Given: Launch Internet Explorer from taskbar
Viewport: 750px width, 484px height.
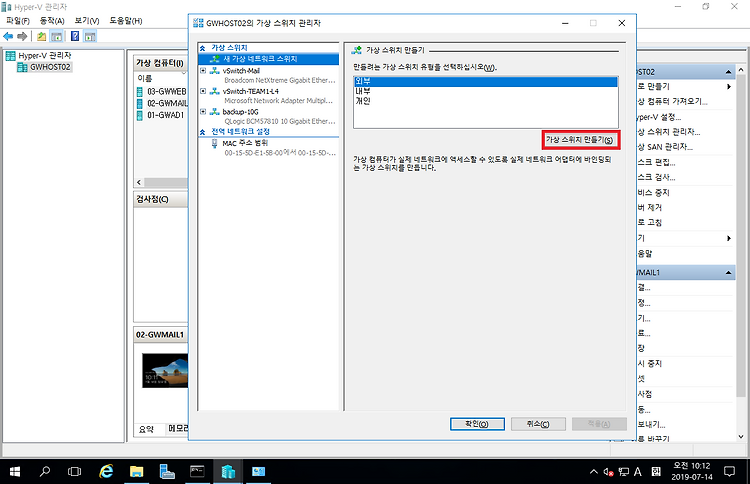Looking at the screenshot, I should [x=106, y=472].
